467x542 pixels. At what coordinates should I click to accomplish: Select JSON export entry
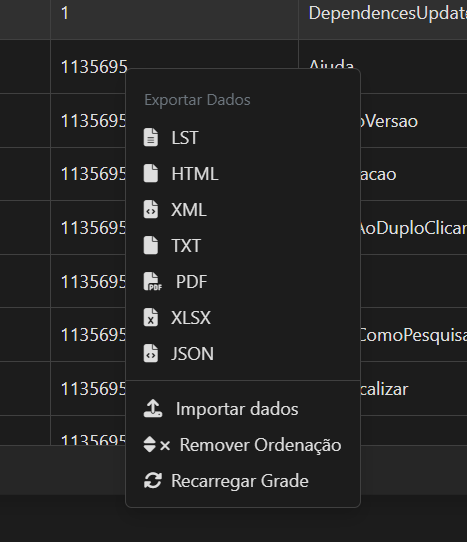tap(243, 353)
